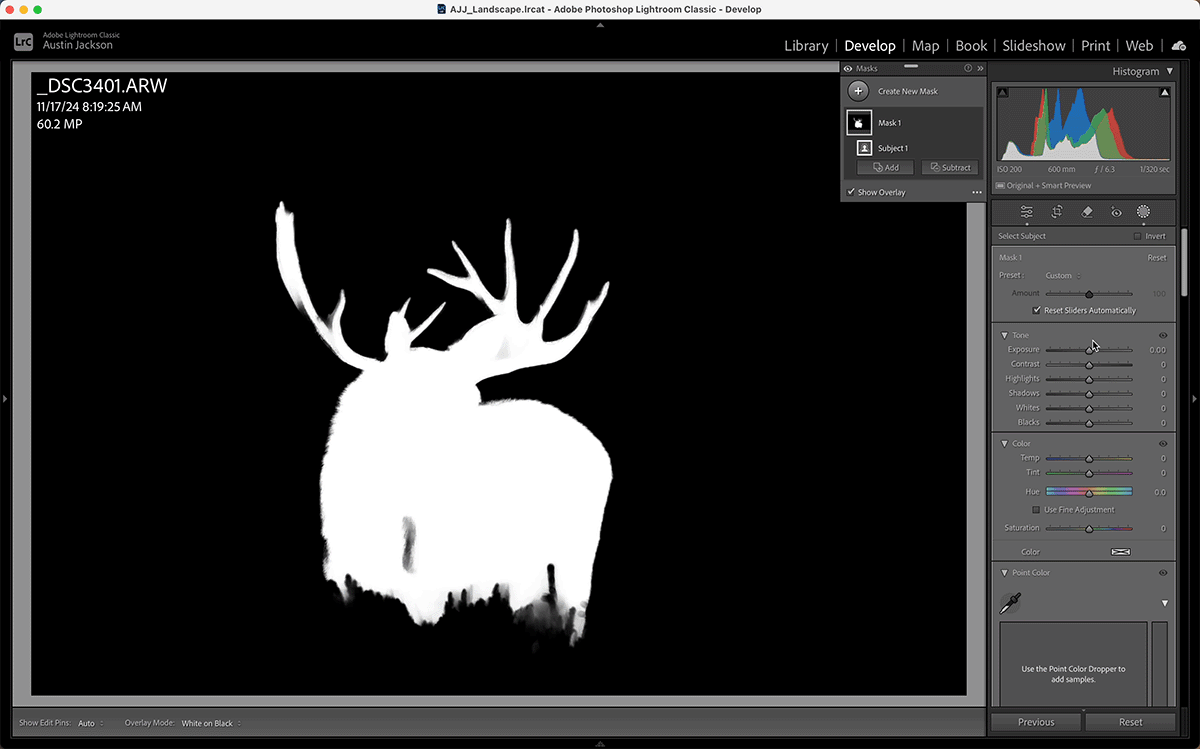
Task: Click the Lightroom Classic Lrc logo
Action: pyautogui.click(x=24, y=40)
